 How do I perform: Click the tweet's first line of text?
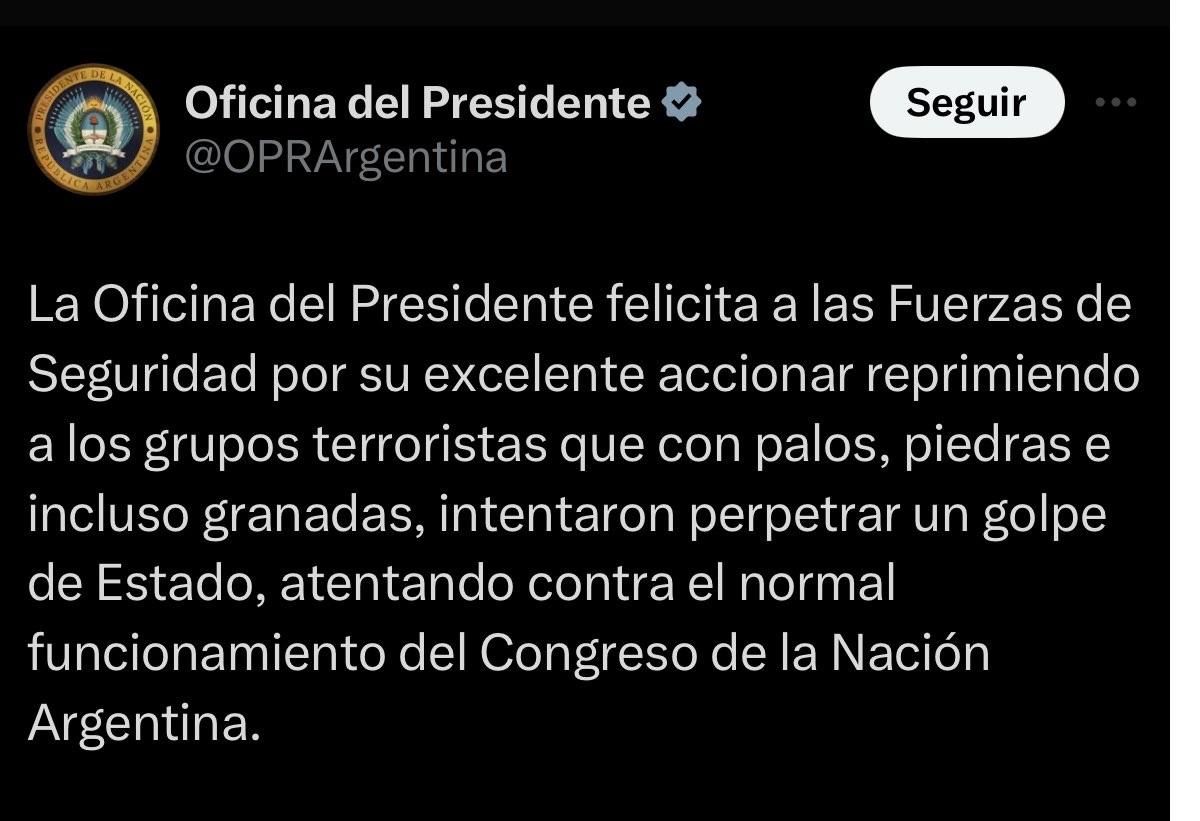tap(580, 306)
